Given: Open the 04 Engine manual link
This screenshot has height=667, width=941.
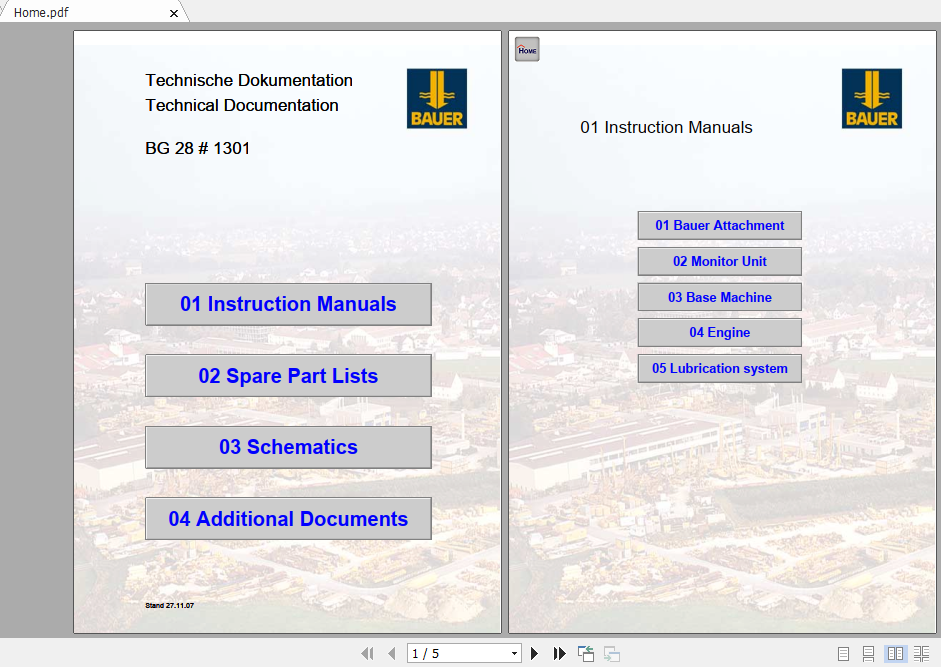Looking at the screenshot, I should point(720,333).
